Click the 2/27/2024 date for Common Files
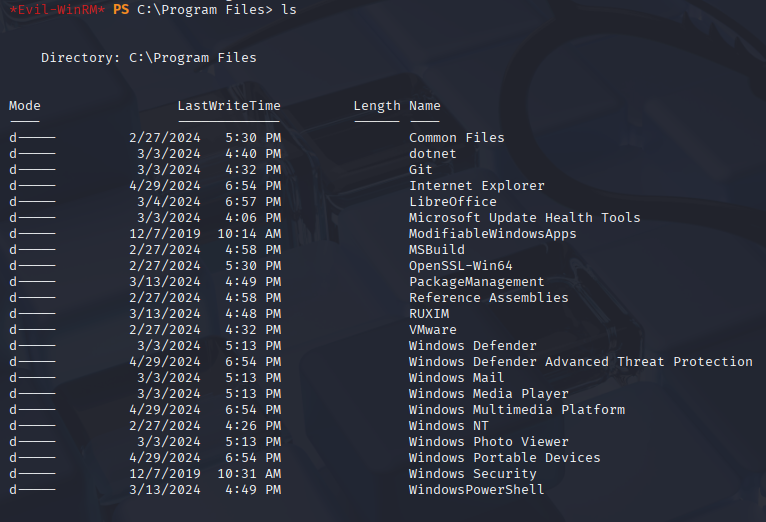766x522 pixels. click(165, 138)
